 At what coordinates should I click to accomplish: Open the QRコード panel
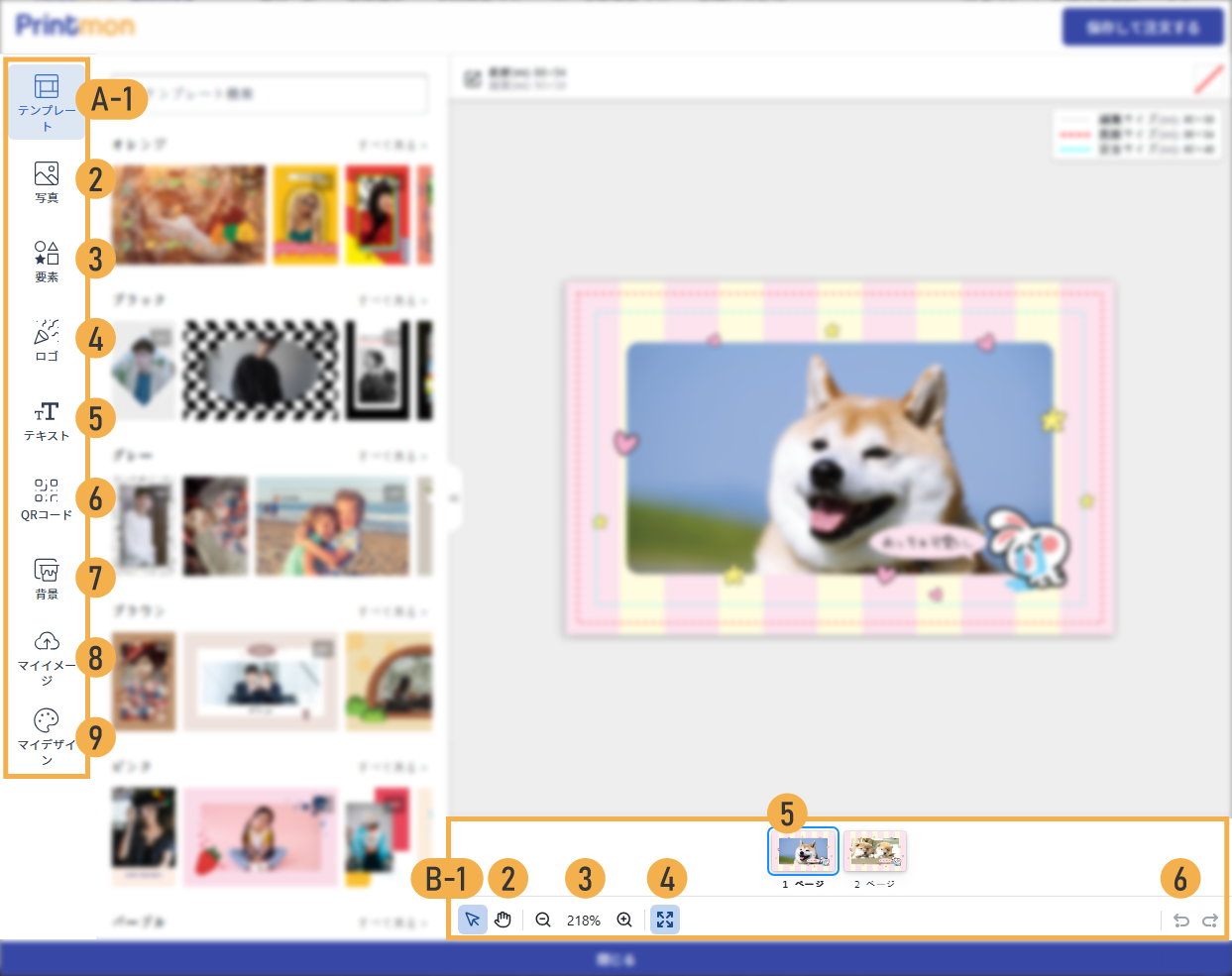click(47, 499)
